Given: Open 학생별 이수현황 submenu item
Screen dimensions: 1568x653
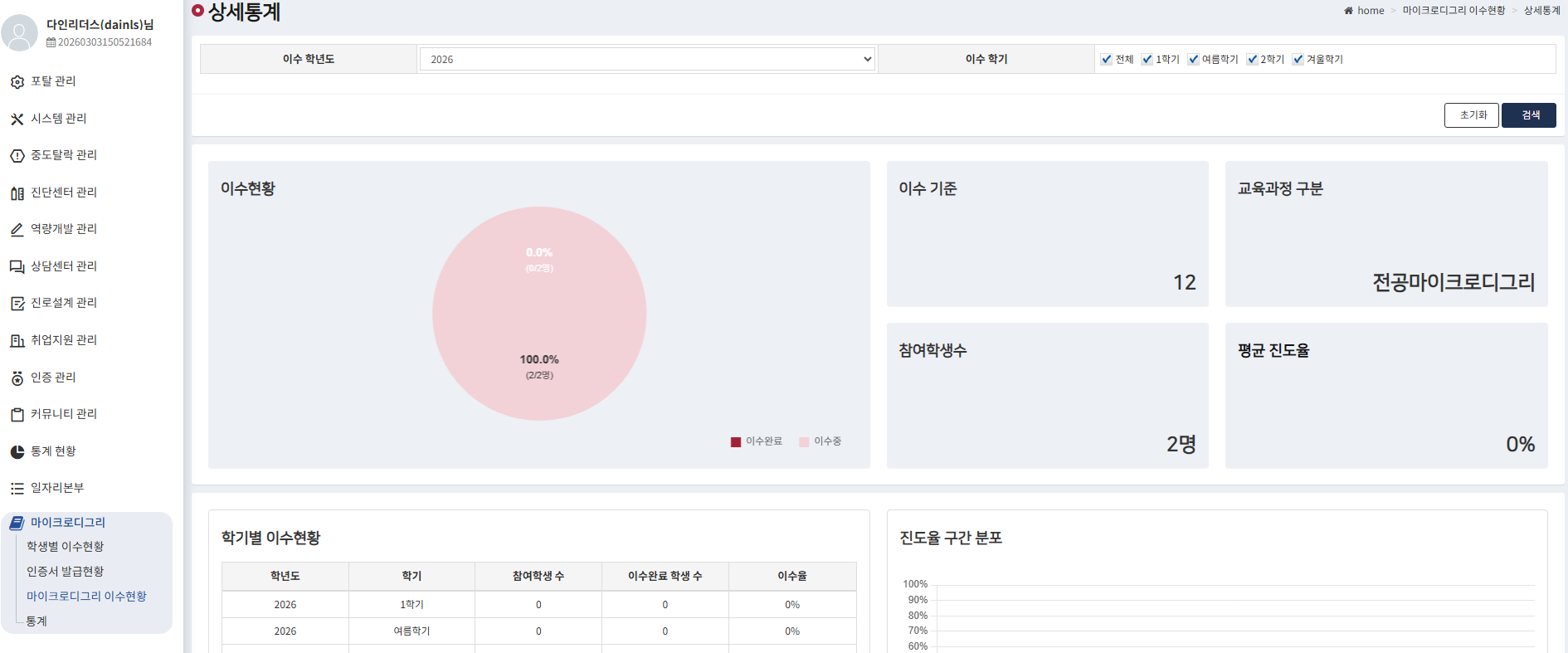Looking at the screenshot, I should 65,547.
